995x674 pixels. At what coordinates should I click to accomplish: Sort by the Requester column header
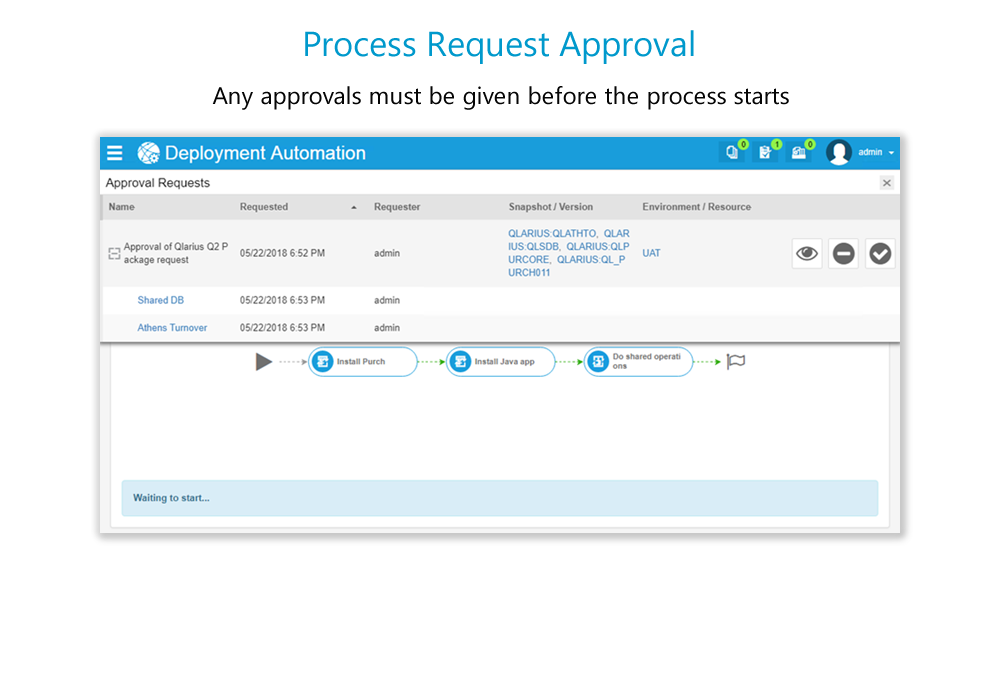(397, 207)
